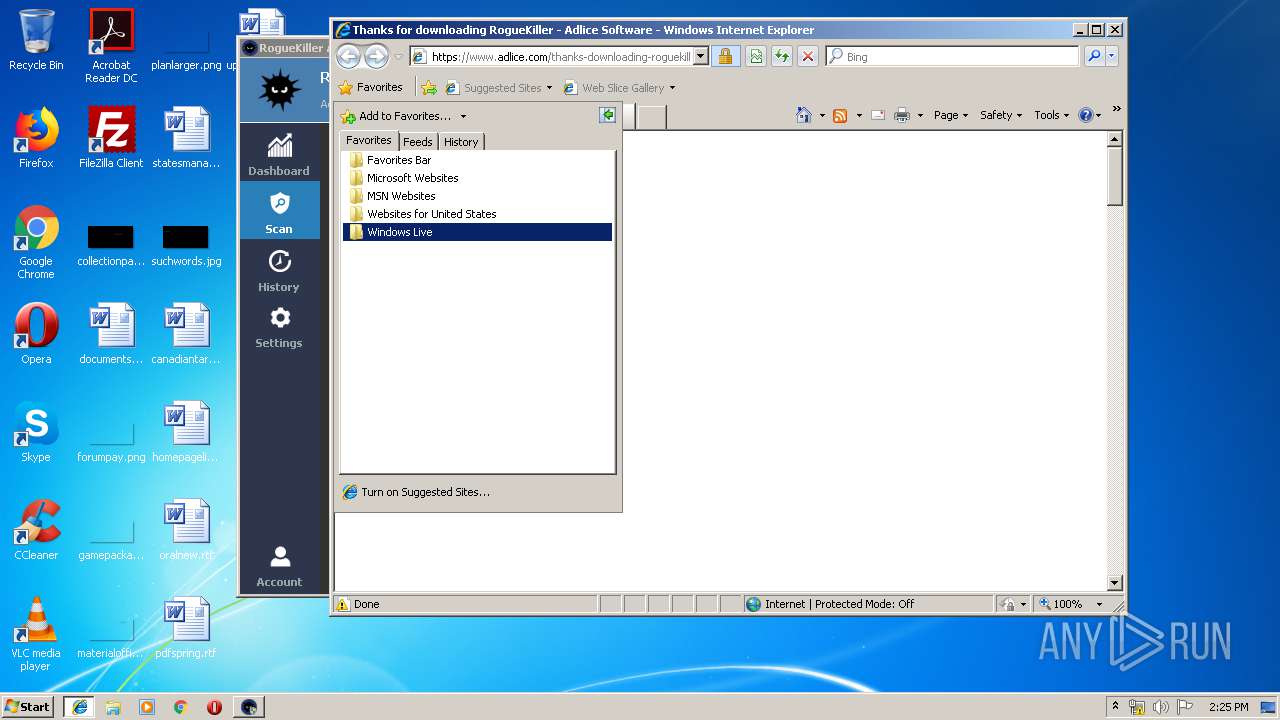The height and width of the screenshot is (720, 1280).
Task: Click into the address bar URL field
Action: click(x=560, y=57)
